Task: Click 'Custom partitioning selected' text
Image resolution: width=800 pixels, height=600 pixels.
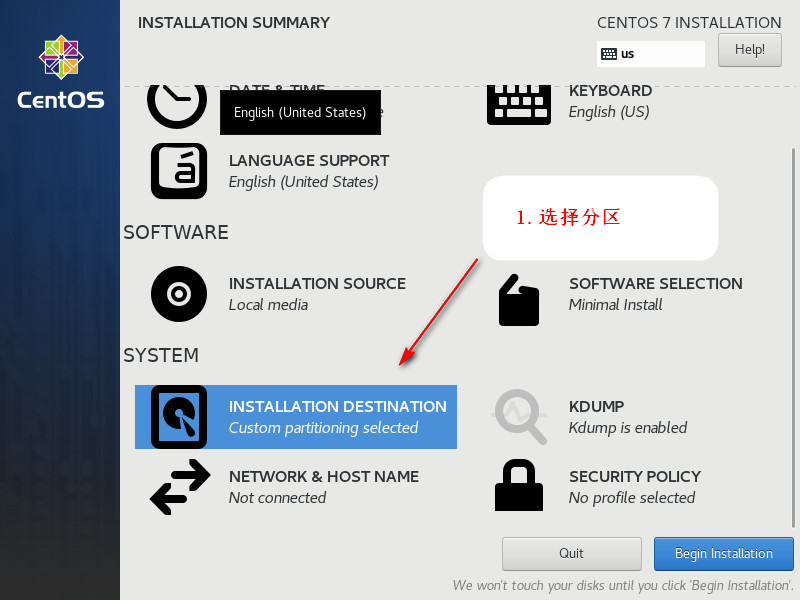Action: pos(323,428)
